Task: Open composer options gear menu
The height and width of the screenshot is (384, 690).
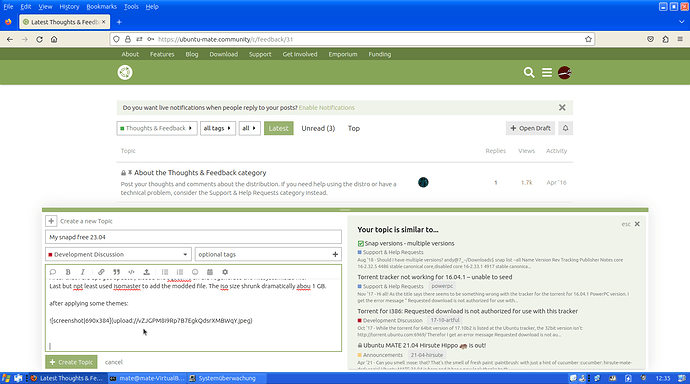Action: [x=225, y=272]
